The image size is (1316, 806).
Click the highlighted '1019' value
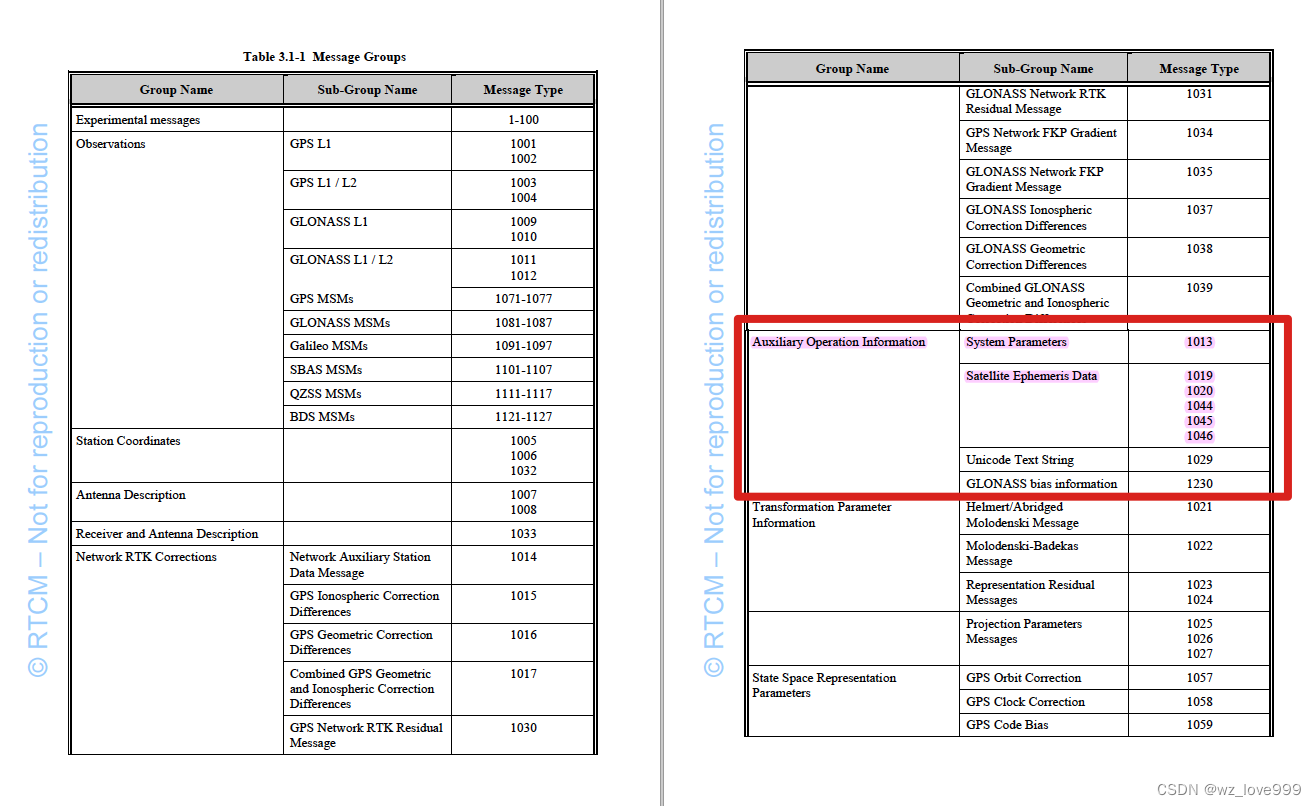[x=1199, y=376]
